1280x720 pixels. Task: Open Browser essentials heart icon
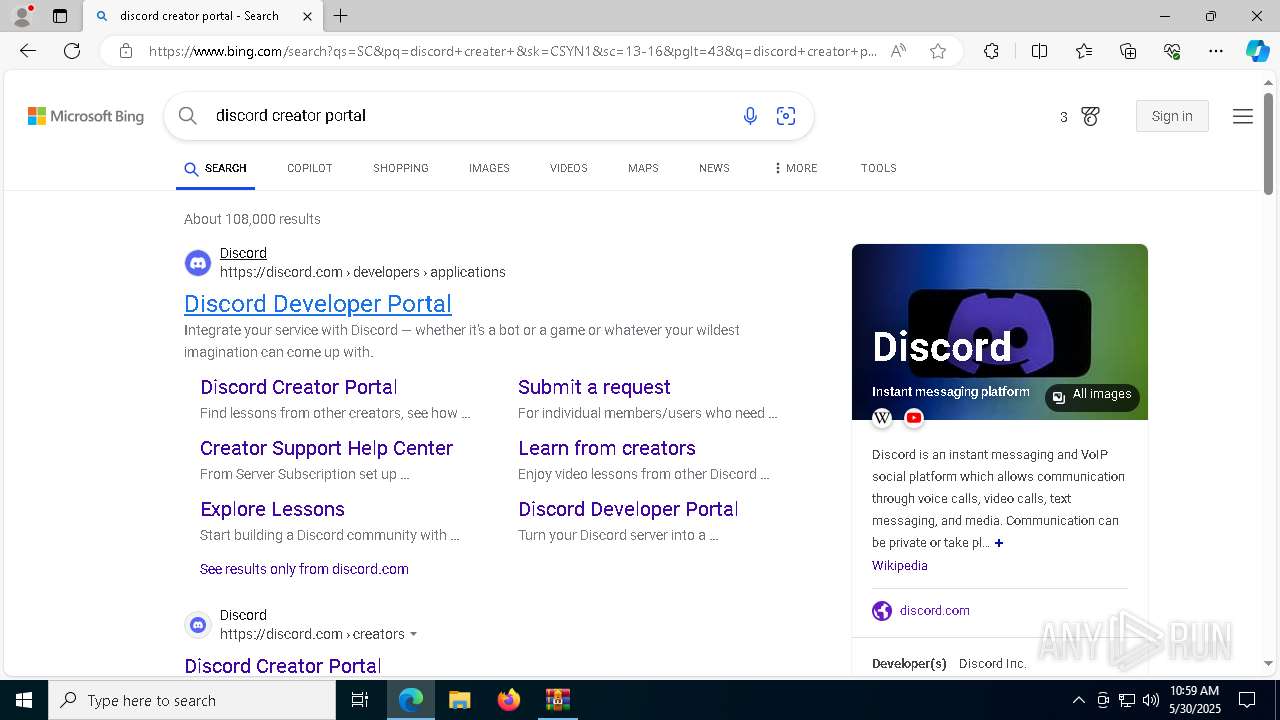pos(1172,51)
